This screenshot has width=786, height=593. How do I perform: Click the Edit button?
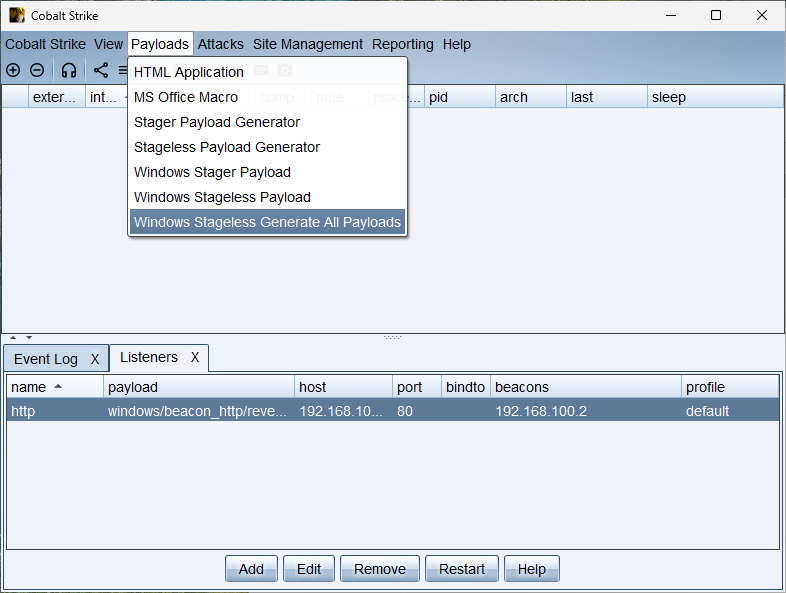[x=309, y=569]
